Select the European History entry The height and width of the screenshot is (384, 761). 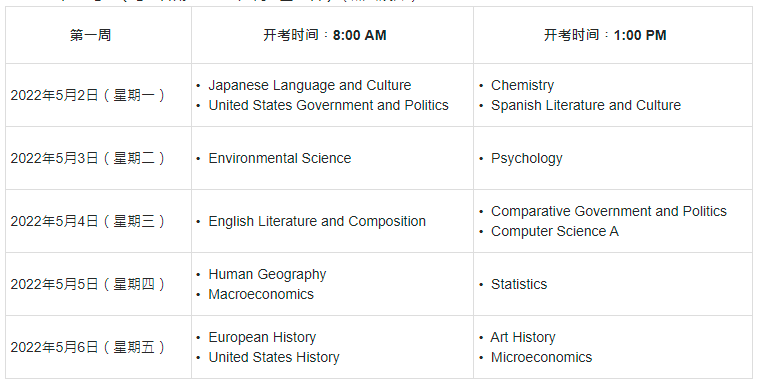point(262,337)
